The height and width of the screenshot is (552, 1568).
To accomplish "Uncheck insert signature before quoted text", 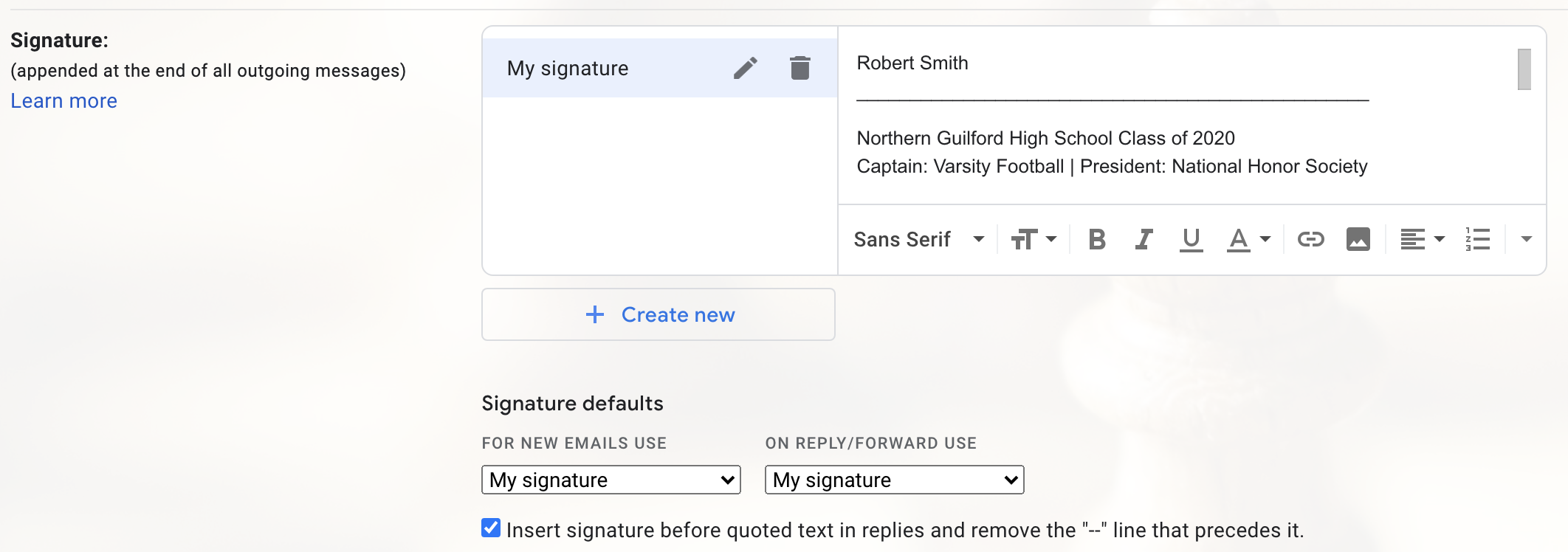I will pos(491,528).
